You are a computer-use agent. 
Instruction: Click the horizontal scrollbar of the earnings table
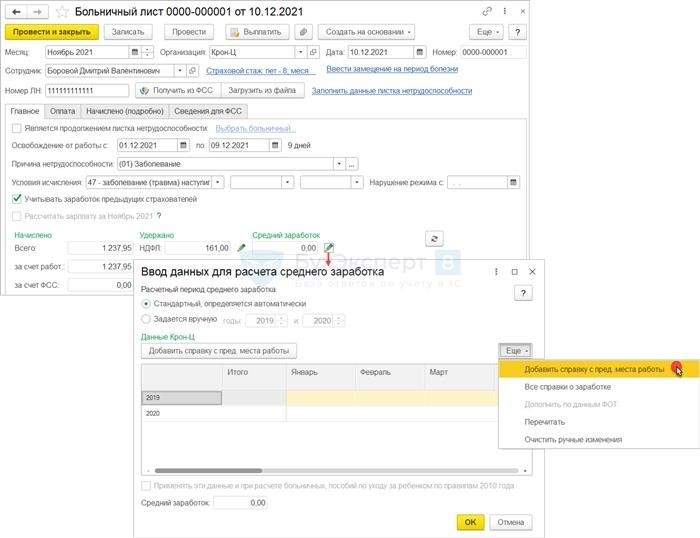336,471
